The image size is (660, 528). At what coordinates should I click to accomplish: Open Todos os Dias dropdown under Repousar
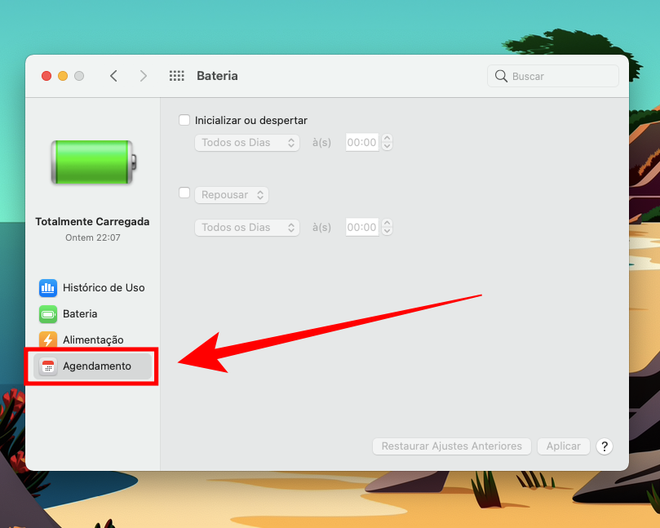coord(247,227)
